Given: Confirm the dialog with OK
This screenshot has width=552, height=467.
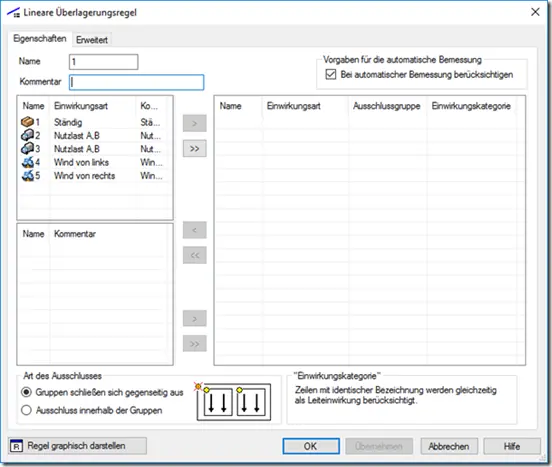Looking at the screenshot, I should [311, 446].
